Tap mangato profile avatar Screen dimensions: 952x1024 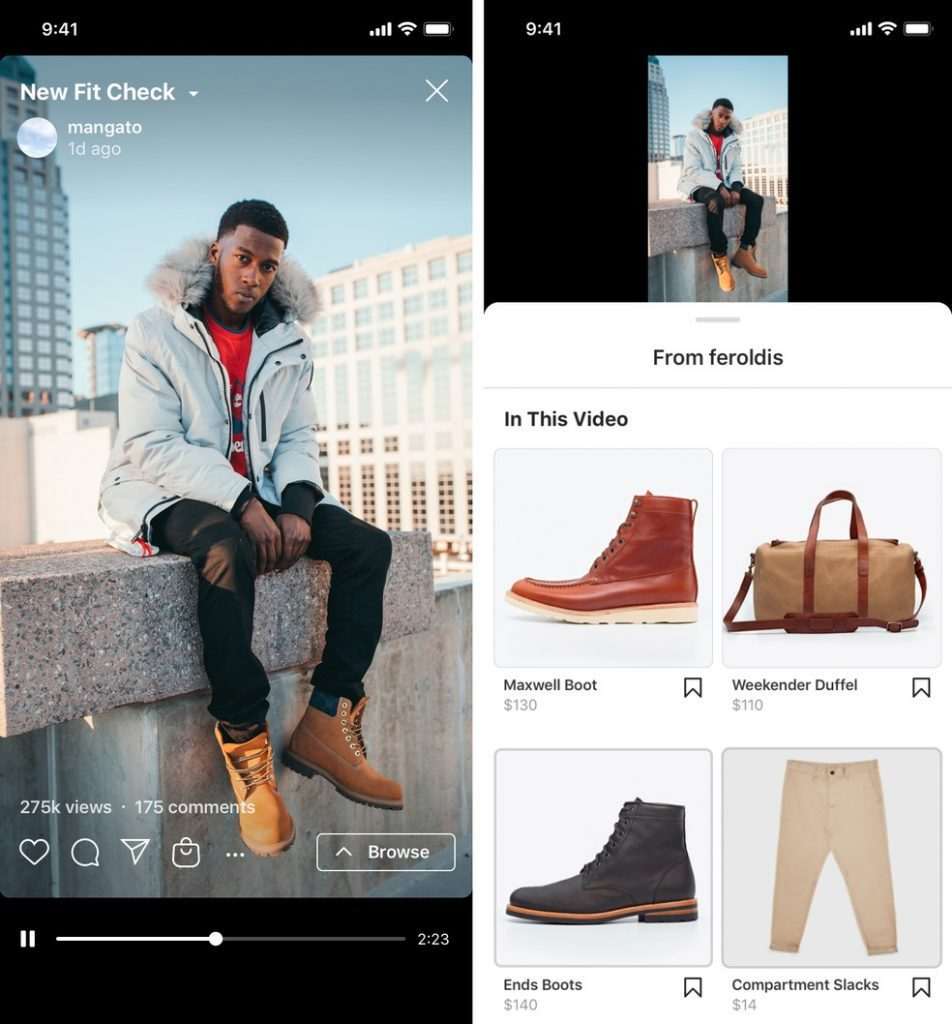coord(37,137)
